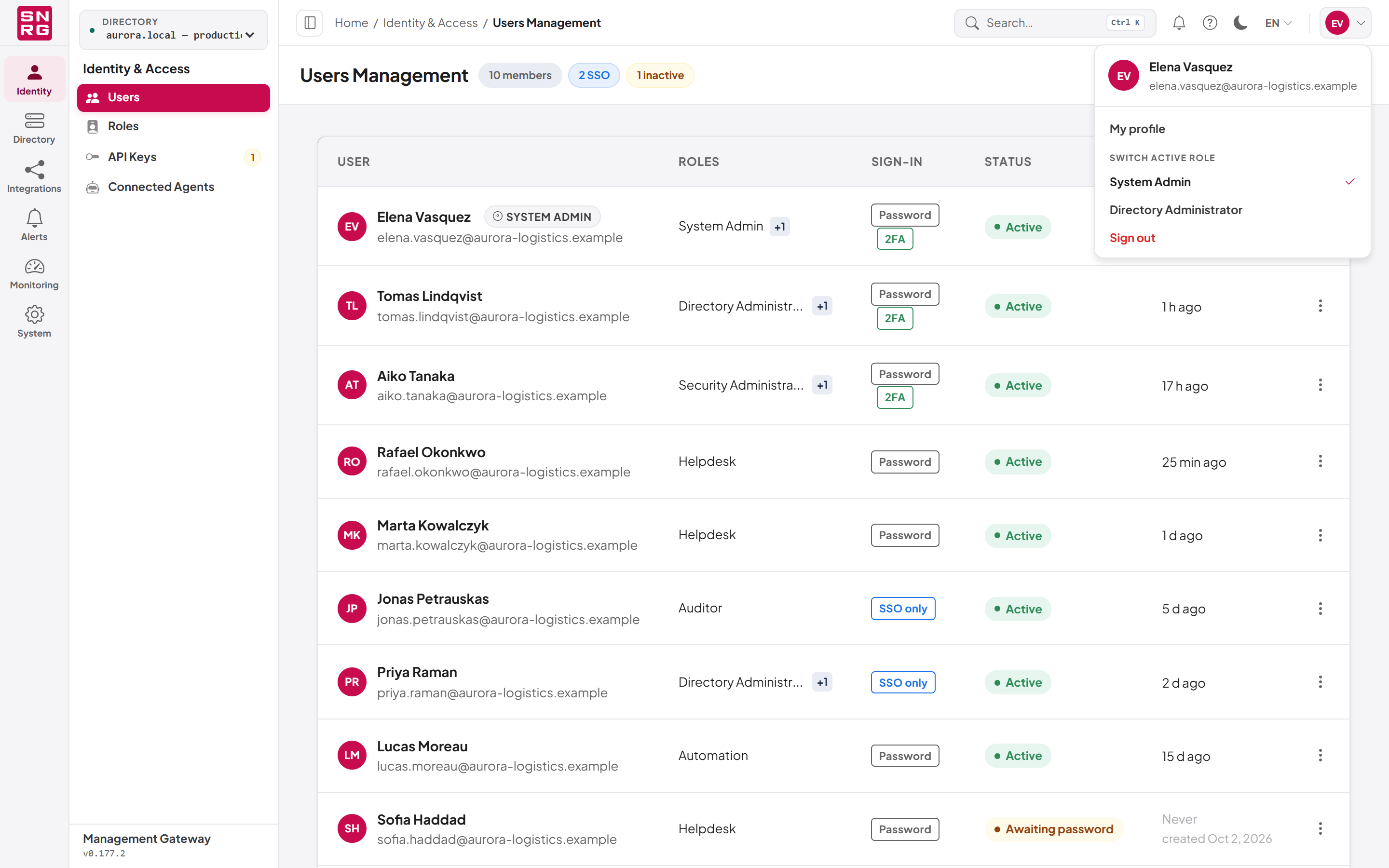The image size is (1389, 868).
Task: Open row actions for Tomas Lindqvist
Action: pos(1320,306)
